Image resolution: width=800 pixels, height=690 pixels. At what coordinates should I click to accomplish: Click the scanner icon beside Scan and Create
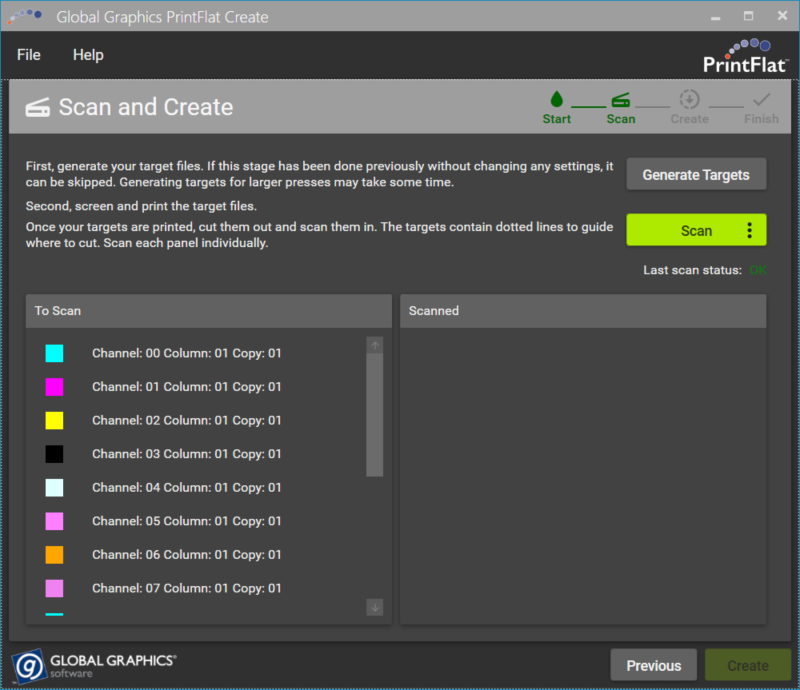coord(38,108)
